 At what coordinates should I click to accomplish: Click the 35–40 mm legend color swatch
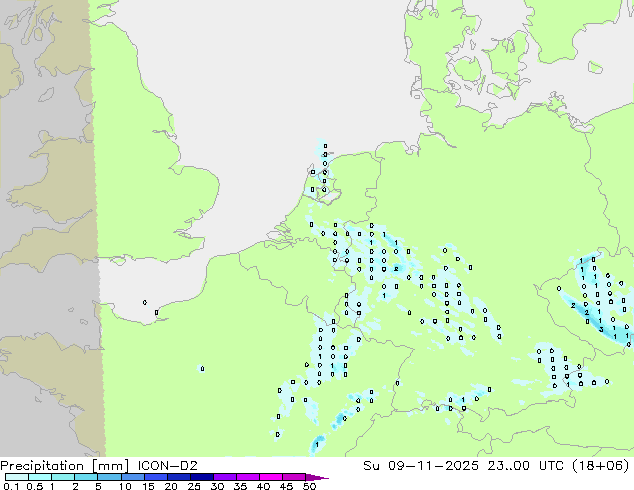(247, 477)
